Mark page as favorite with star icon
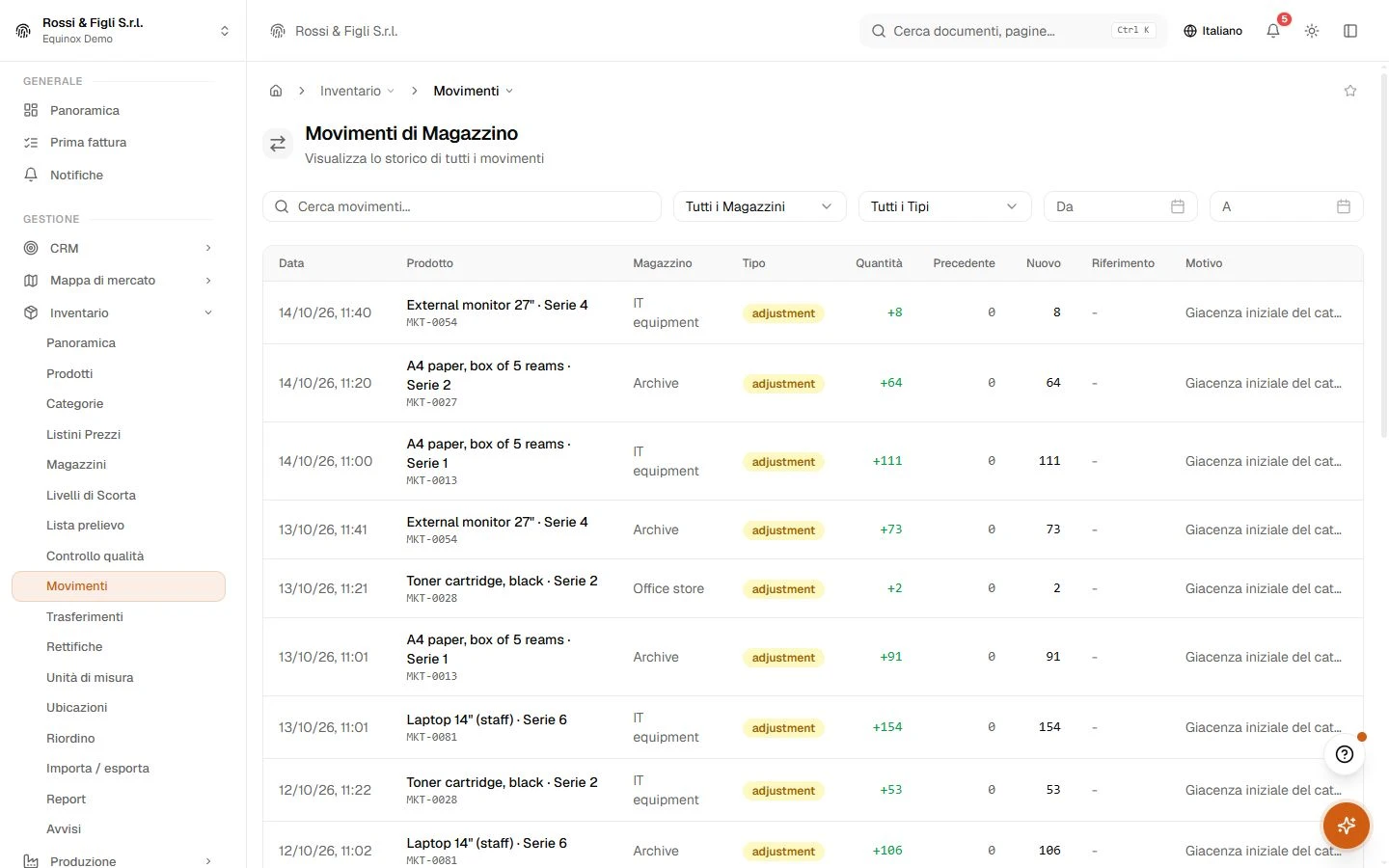1389x868 pixels. (x=1350, y=91)
